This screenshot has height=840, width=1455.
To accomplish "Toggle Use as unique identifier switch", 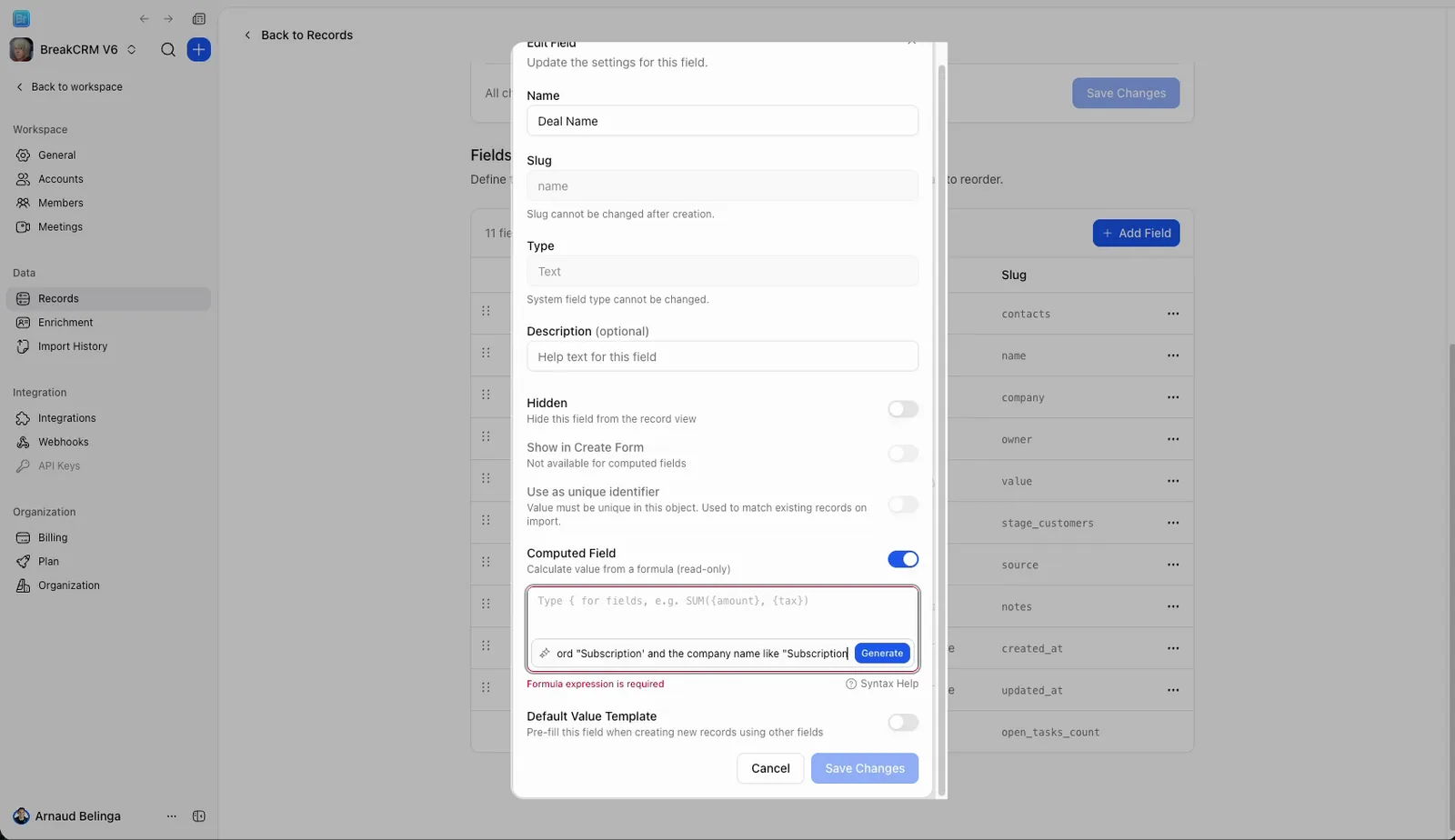I will pos(903,505).
